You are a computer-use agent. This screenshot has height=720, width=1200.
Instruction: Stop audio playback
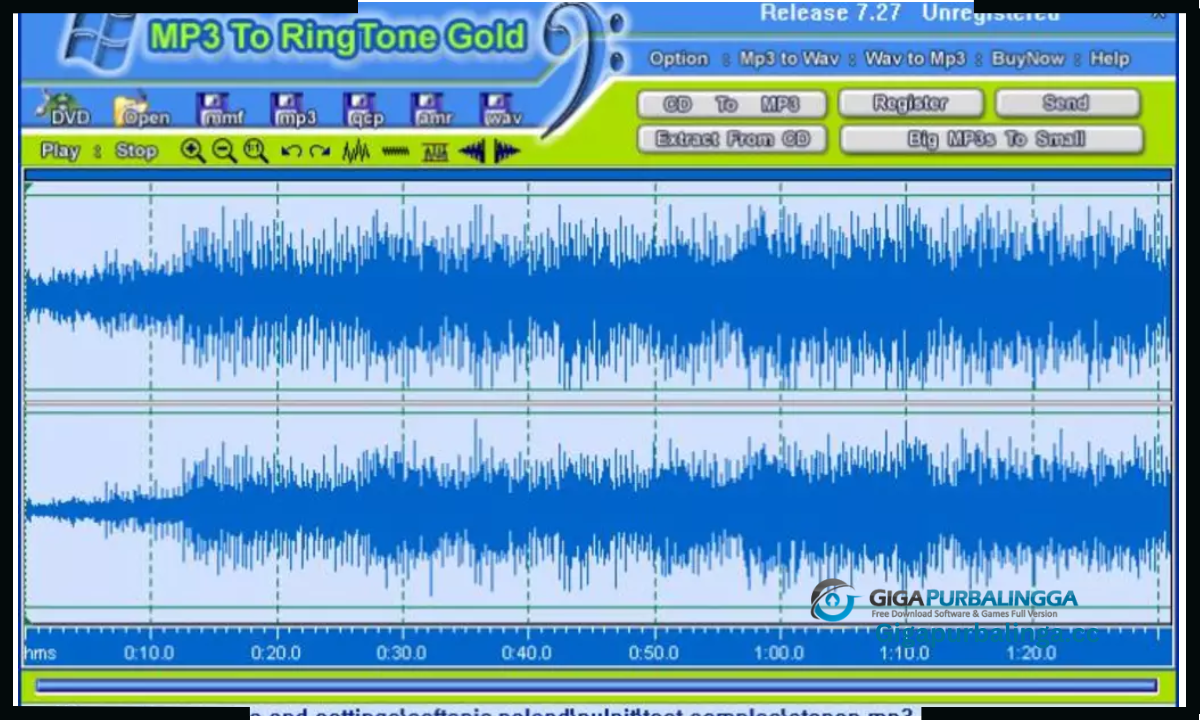[136, 152]
